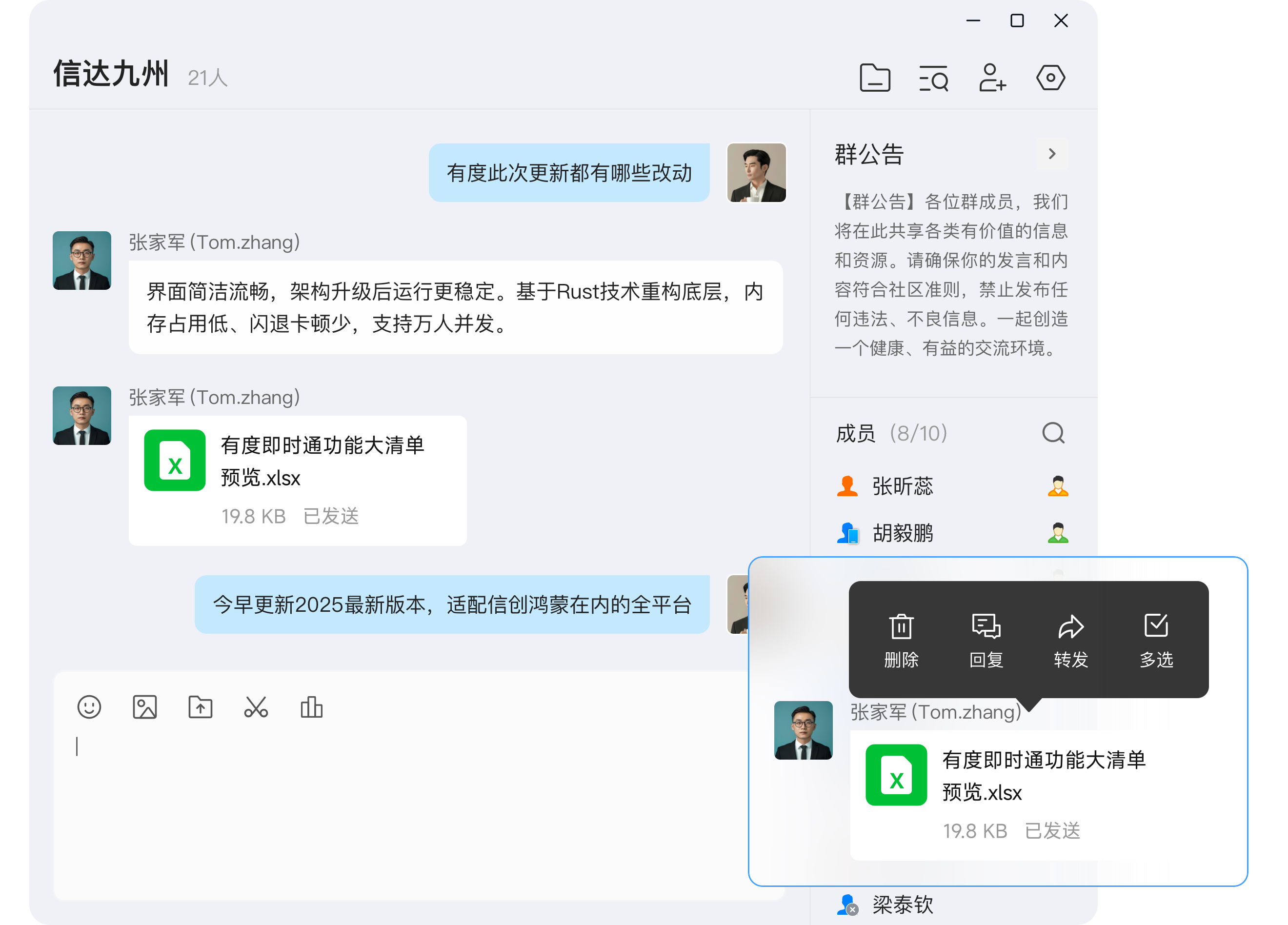Click the file name in the zoomed preview
The image size is (1288, 925).
[1044, 776]
